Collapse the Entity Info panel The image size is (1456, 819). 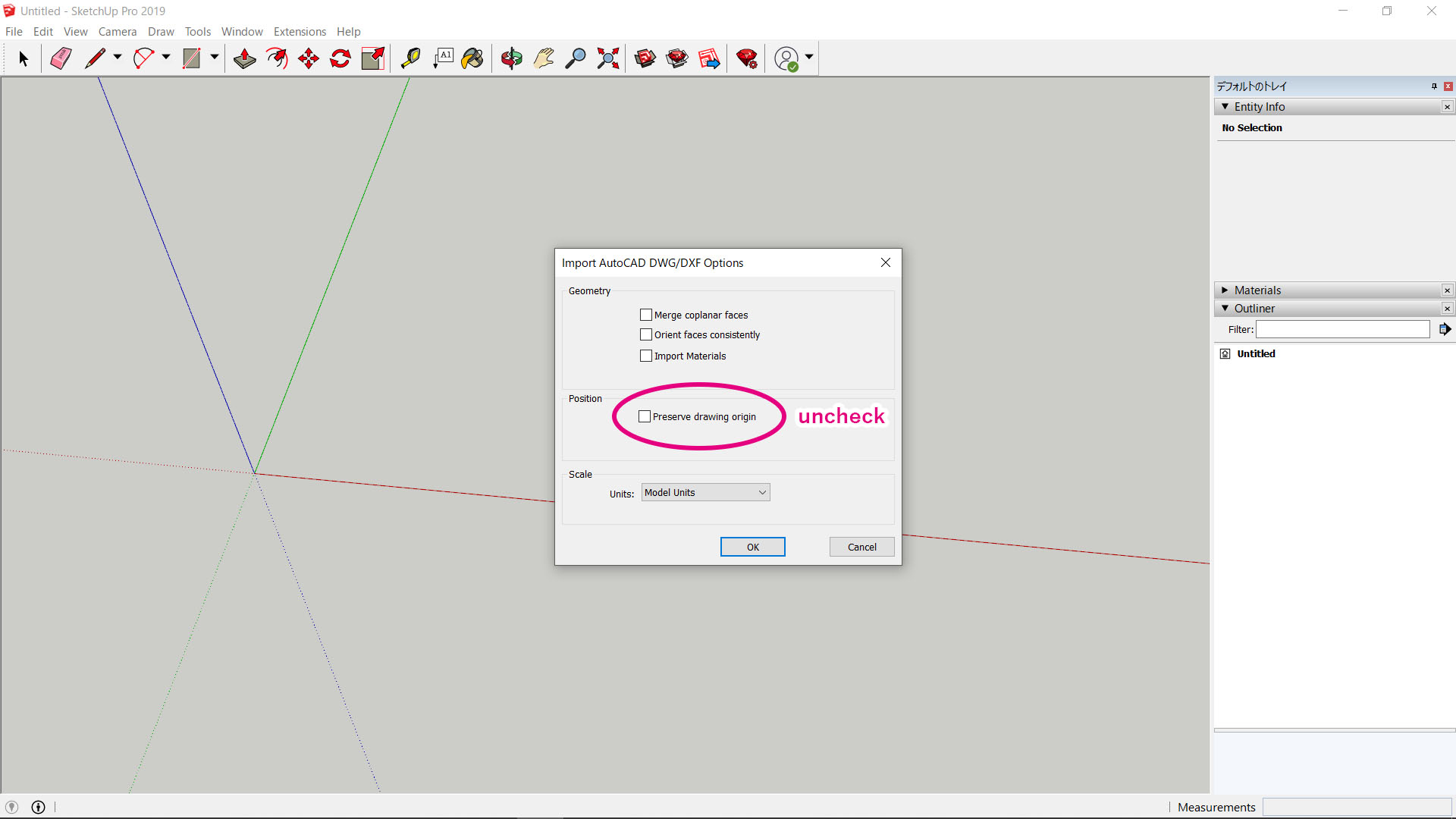click(1225, 107)
